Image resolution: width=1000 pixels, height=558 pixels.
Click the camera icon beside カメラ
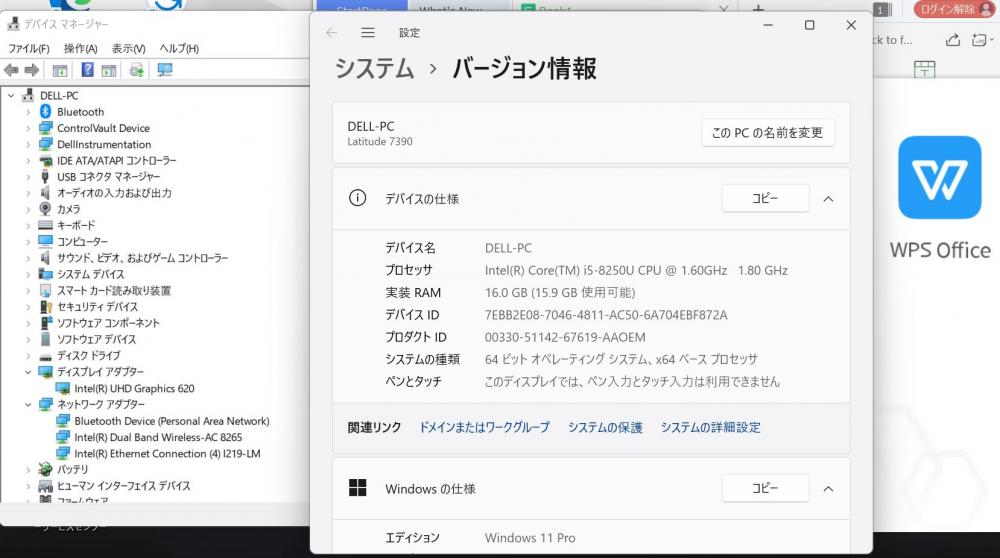point(45,209)
